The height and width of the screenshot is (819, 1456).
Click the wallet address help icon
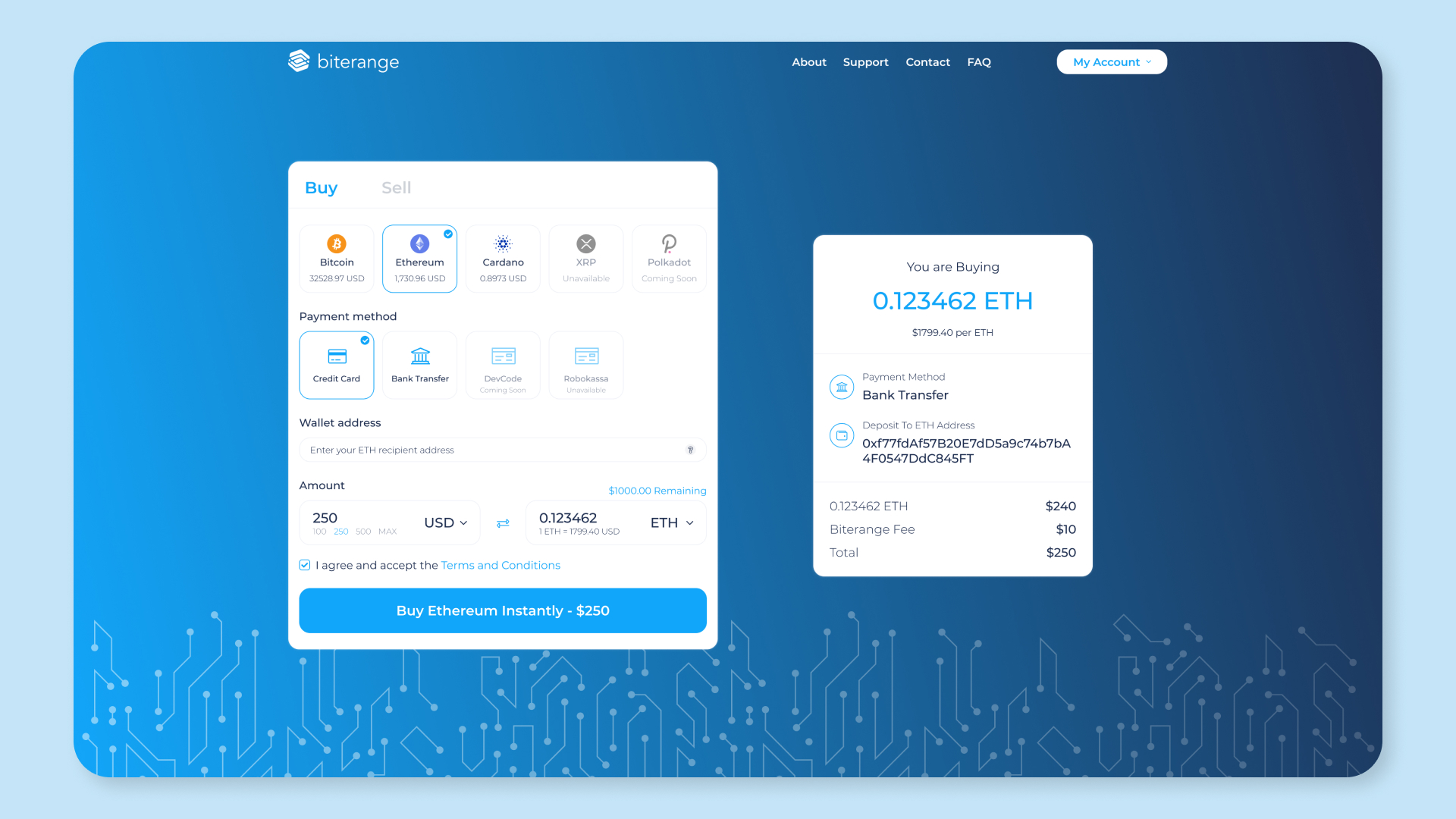pos(690,450)
